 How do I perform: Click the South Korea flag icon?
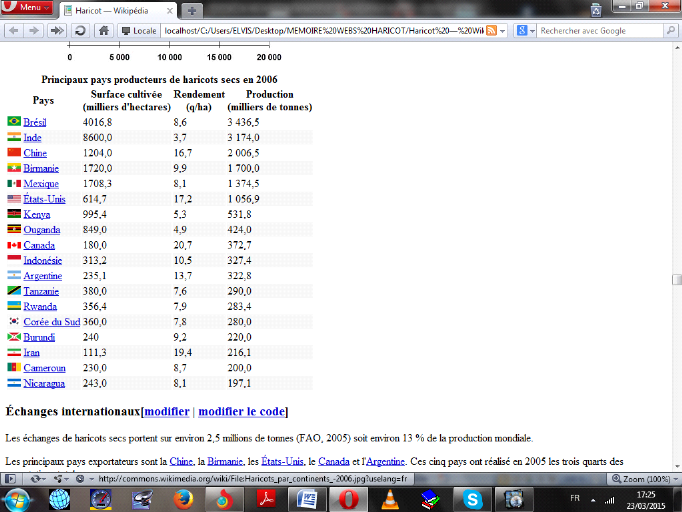(x=14, y=321)
